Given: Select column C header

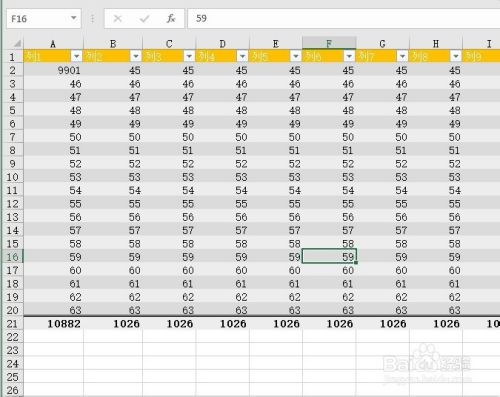Looking at the screenshot, I should 169,44.
